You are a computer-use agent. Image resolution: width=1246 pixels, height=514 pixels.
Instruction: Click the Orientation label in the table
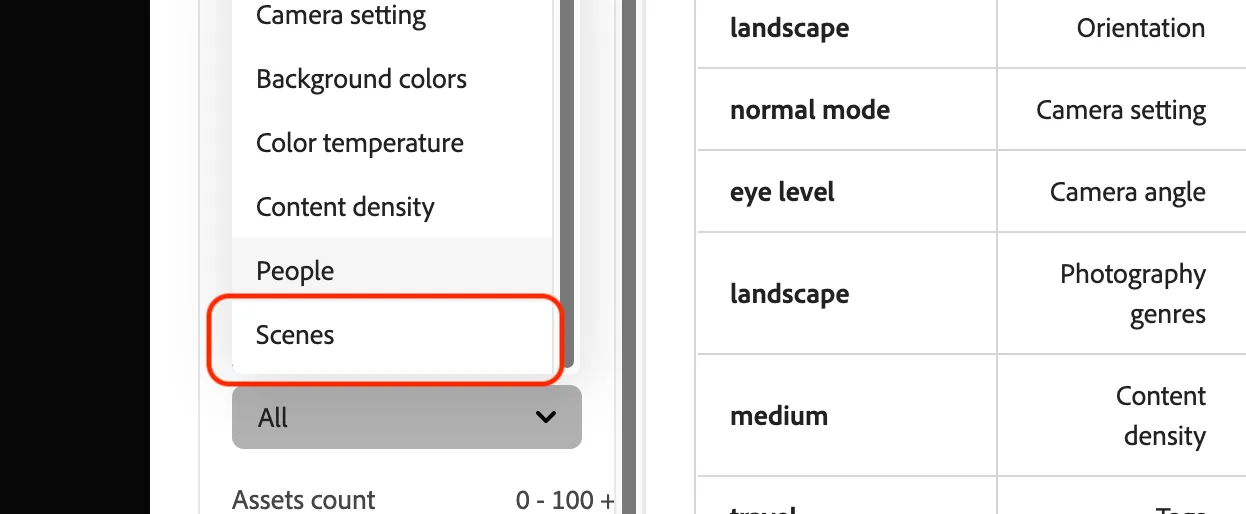(1141, 28)
